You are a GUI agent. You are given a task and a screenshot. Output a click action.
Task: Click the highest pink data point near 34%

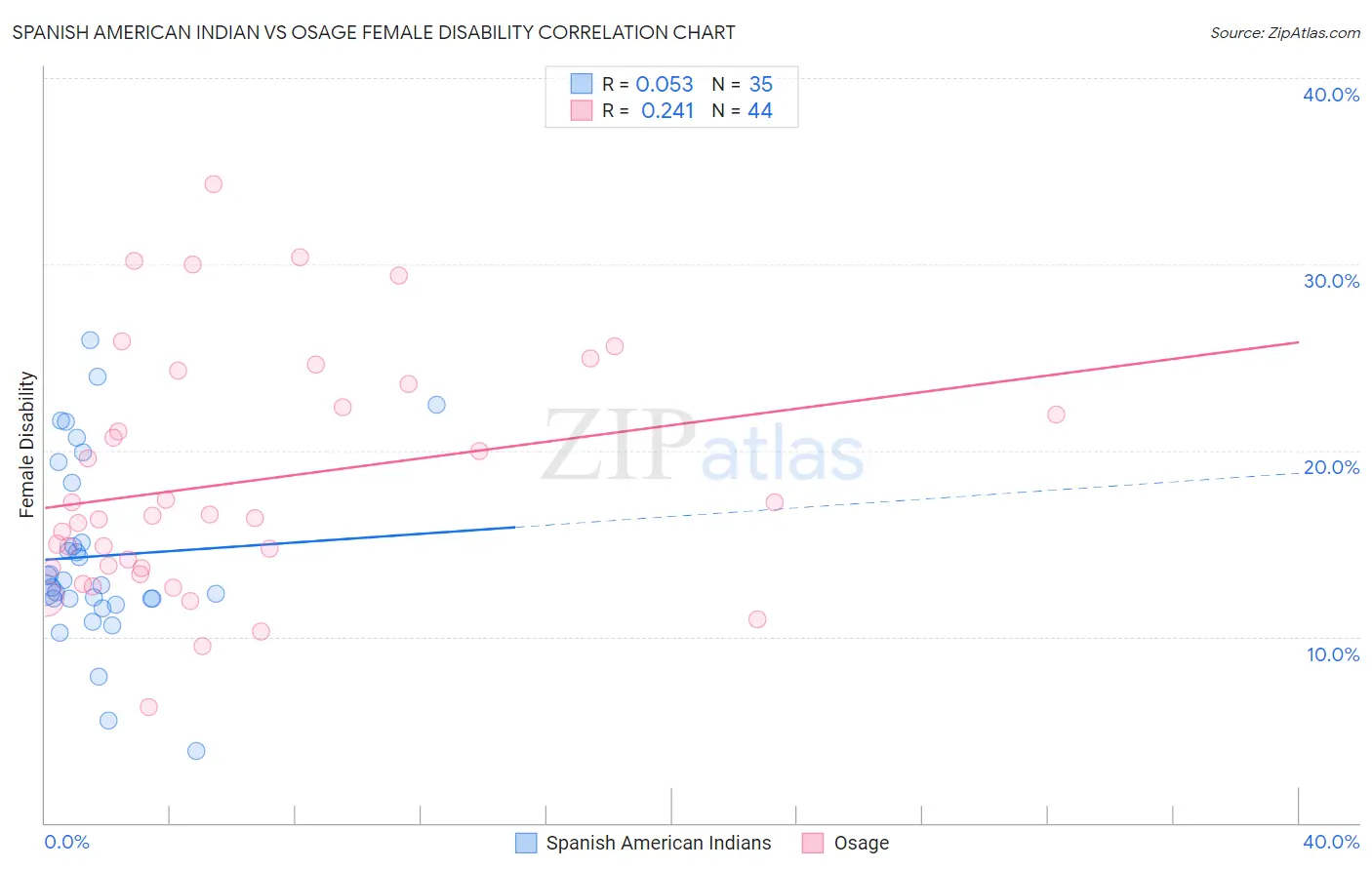[214, 183]
